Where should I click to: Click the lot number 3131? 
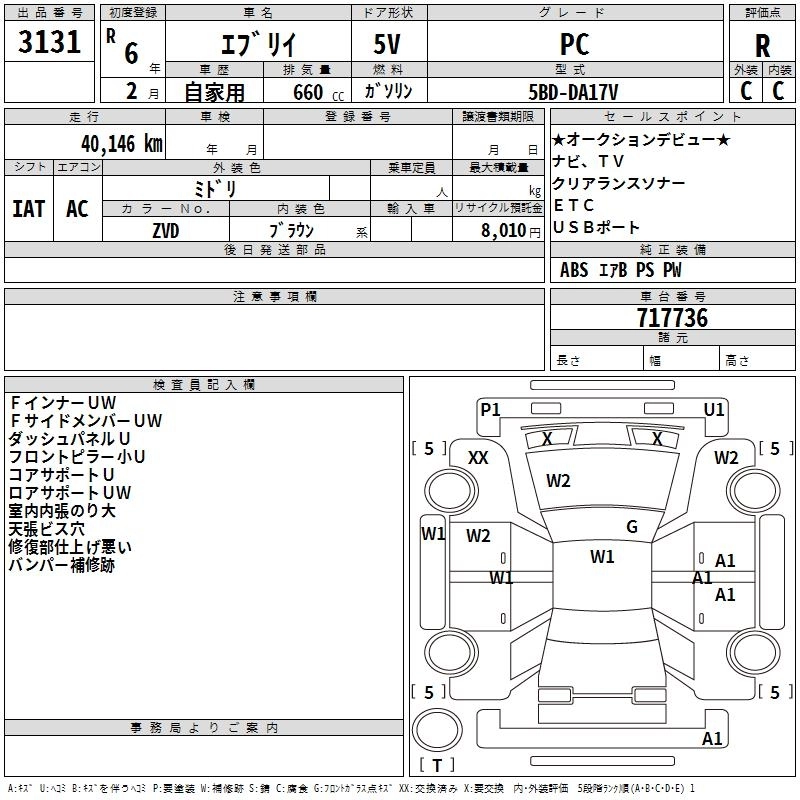49,45
